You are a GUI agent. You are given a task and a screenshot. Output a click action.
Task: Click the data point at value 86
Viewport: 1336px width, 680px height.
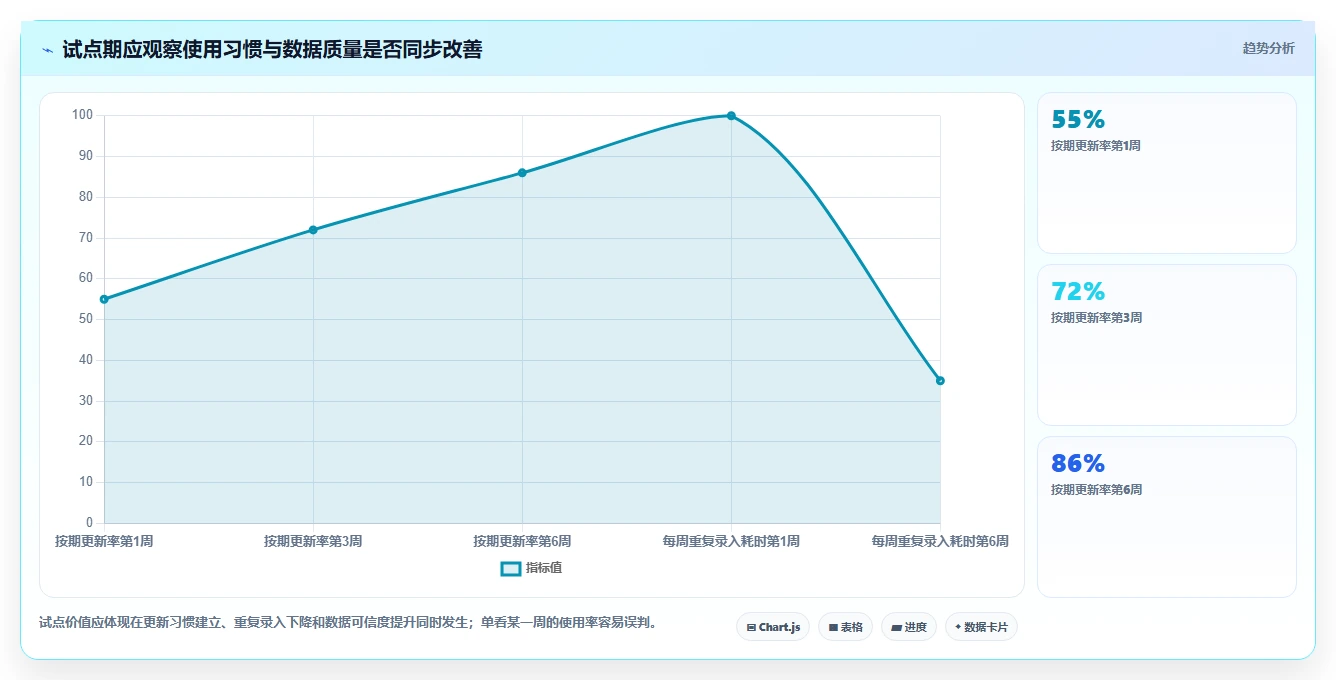(x=522, y=173)
